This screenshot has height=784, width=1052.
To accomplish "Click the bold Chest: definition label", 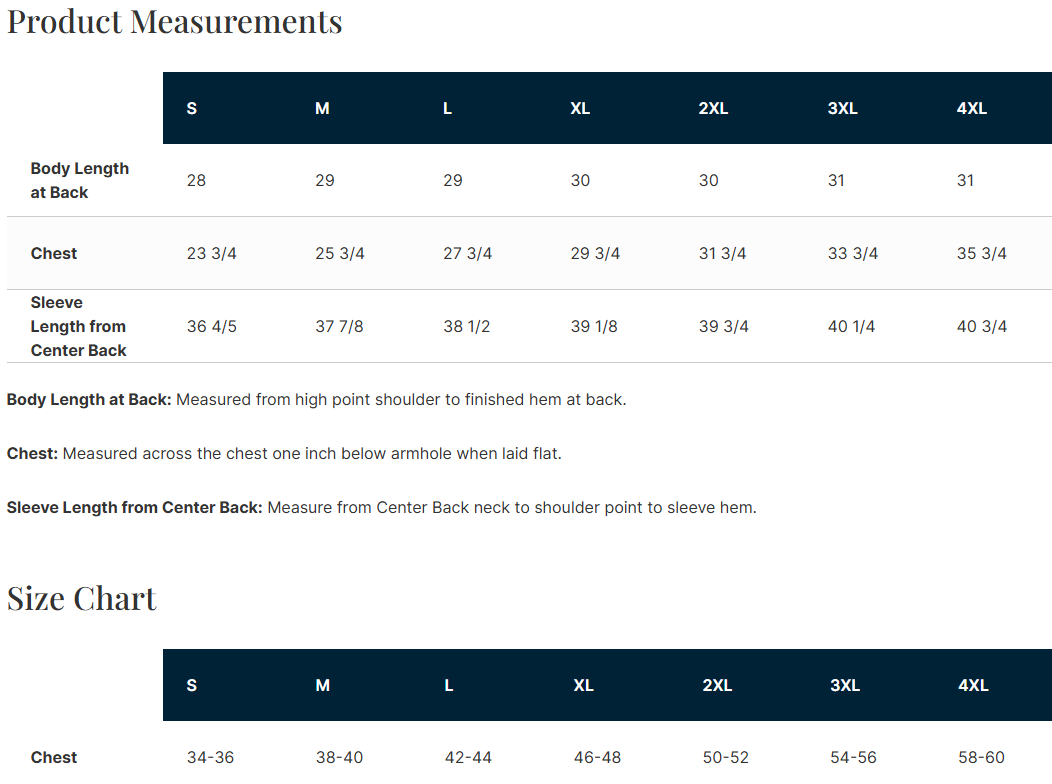I will pos(32,453).
